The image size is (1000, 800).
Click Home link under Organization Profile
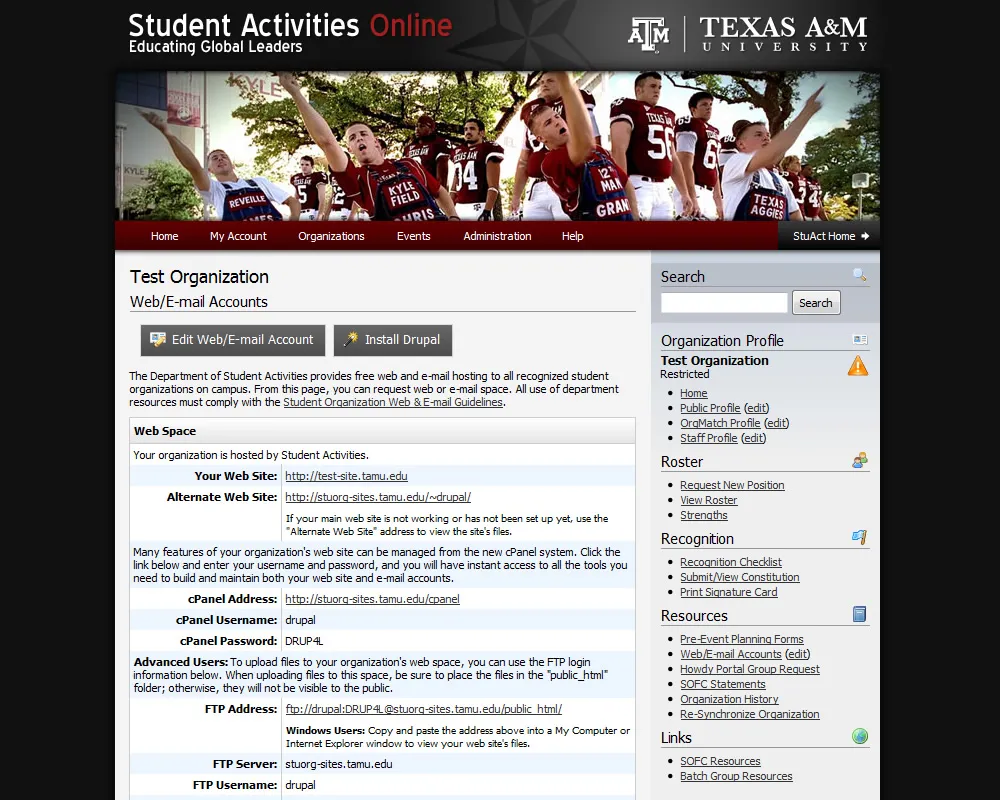[693, 394]
